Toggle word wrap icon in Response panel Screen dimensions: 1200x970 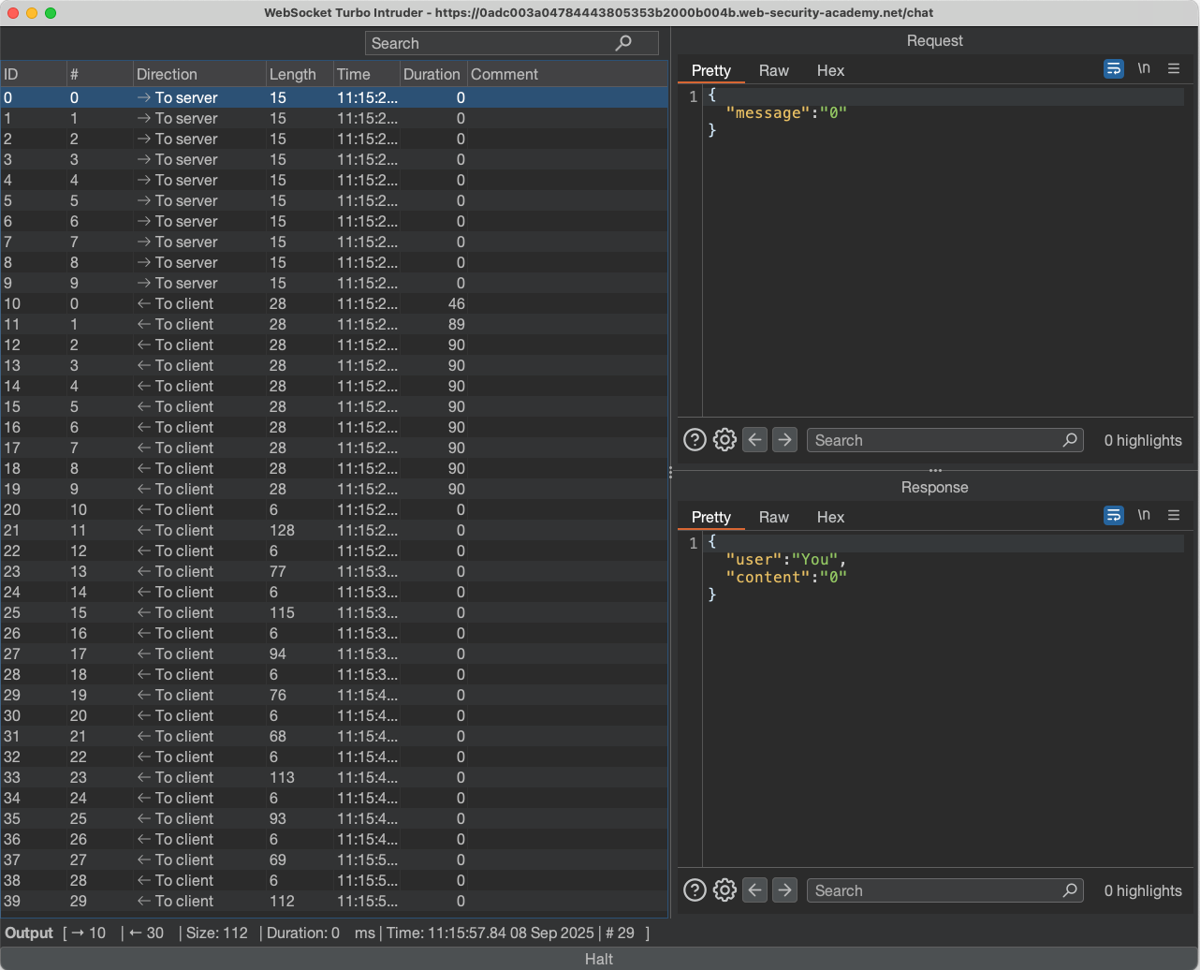pos(1113,516)
